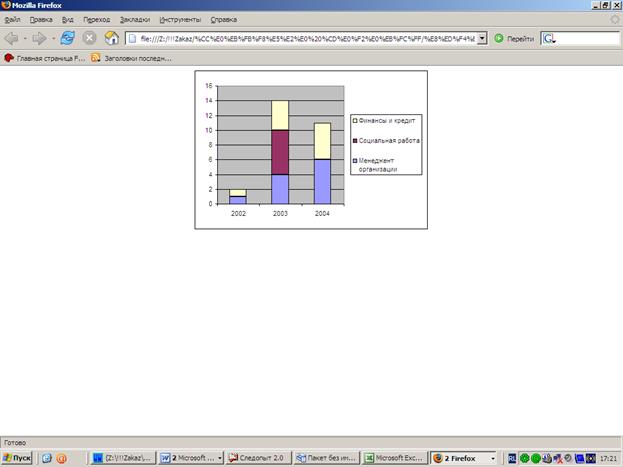Open the Переход menu
Image resolution: width=623 pixels, height=467 pixels.
97,19
